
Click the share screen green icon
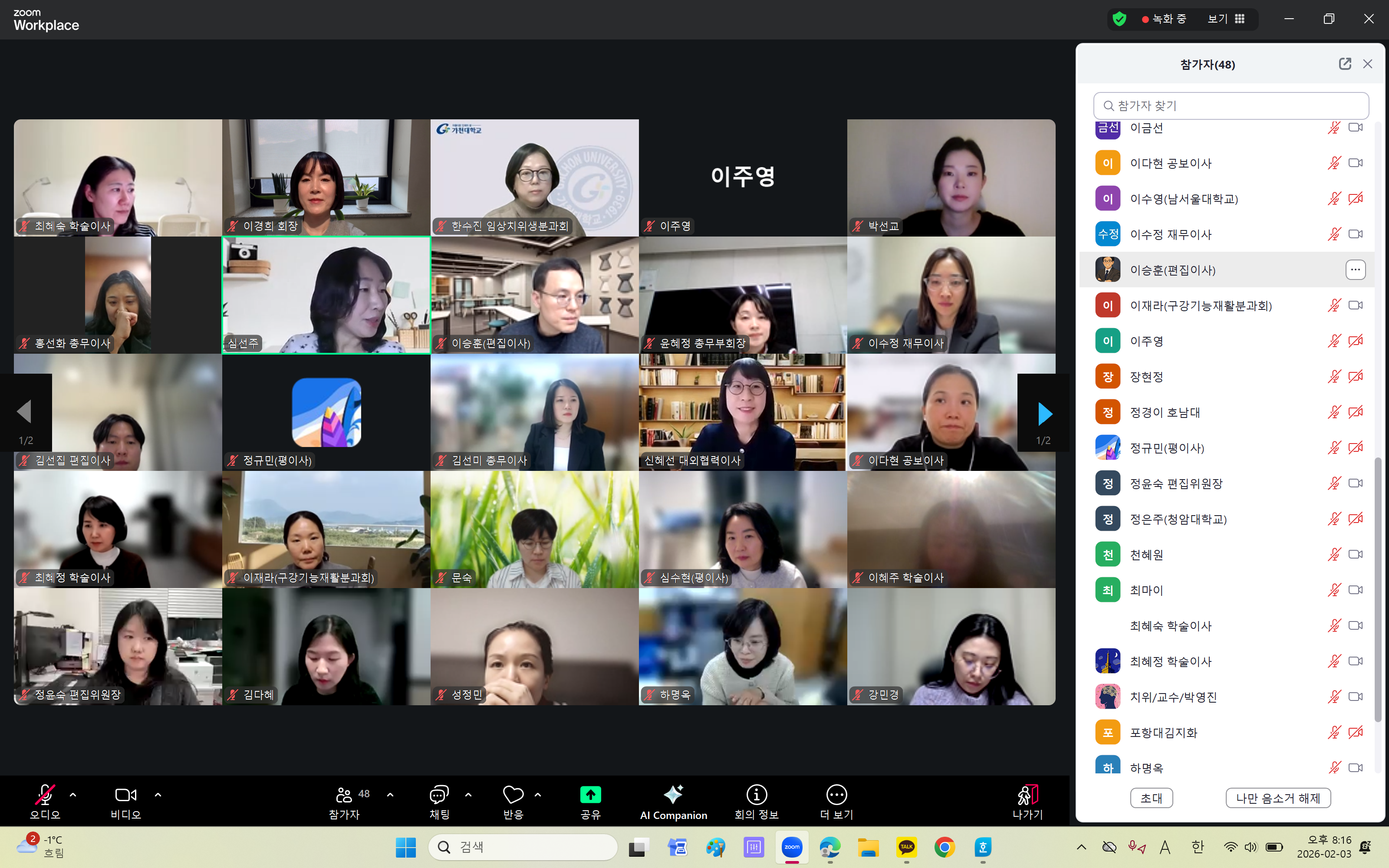tap(590, 795)
